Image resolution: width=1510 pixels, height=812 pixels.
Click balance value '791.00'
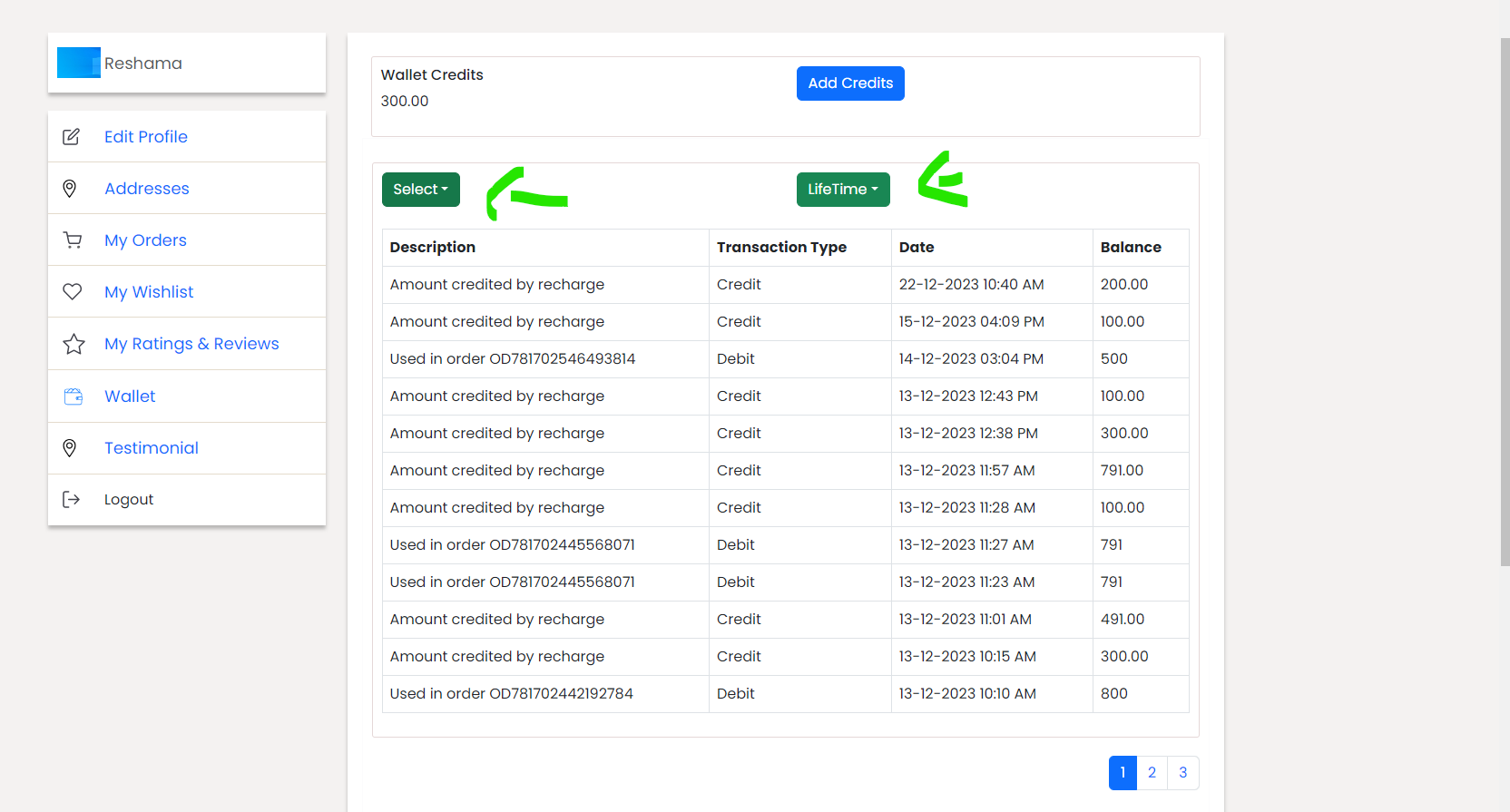click(1123, 471)
